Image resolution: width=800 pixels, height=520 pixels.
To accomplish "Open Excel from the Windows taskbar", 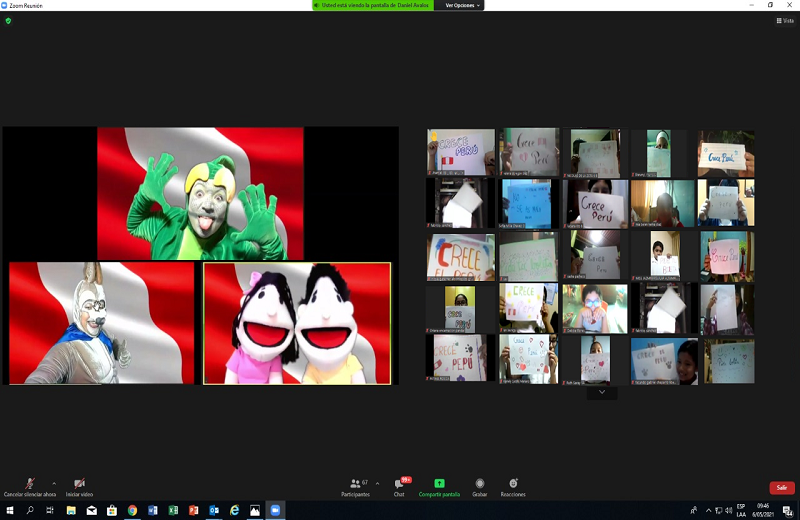I will (x=173, y=510).
